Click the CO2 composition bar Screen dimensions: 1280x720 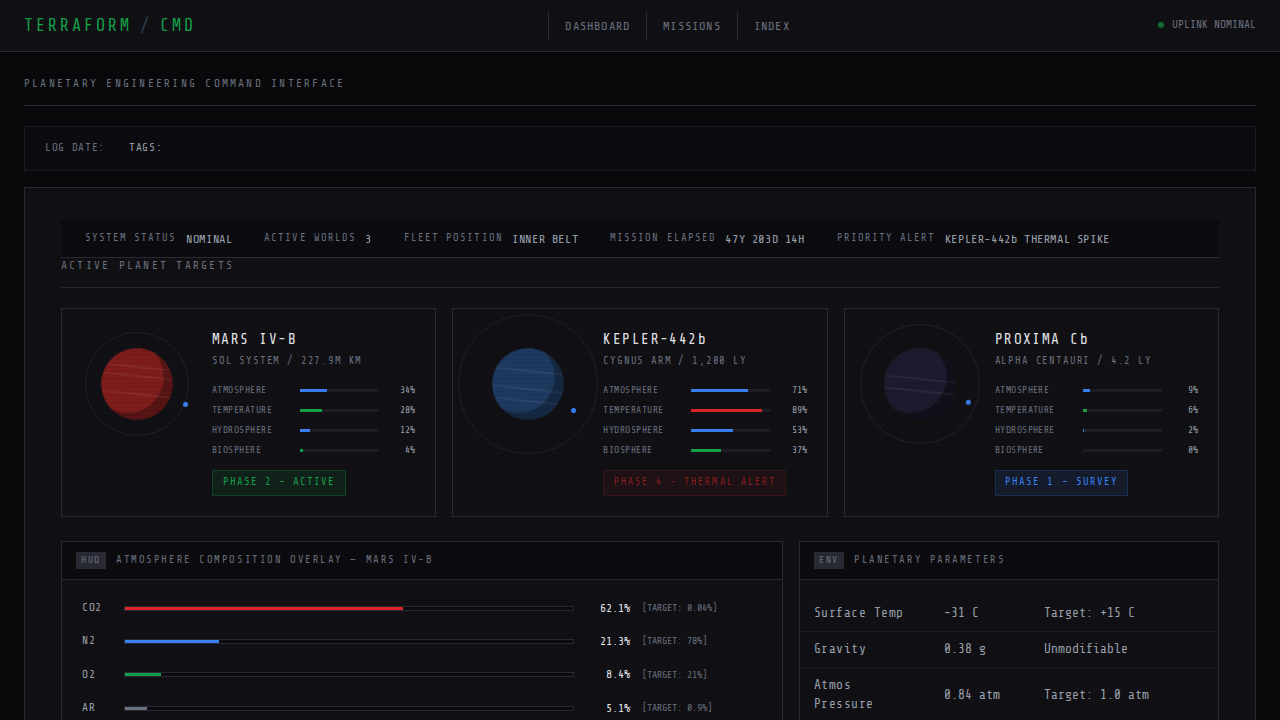pyautogui.click(x=348, y=608)
